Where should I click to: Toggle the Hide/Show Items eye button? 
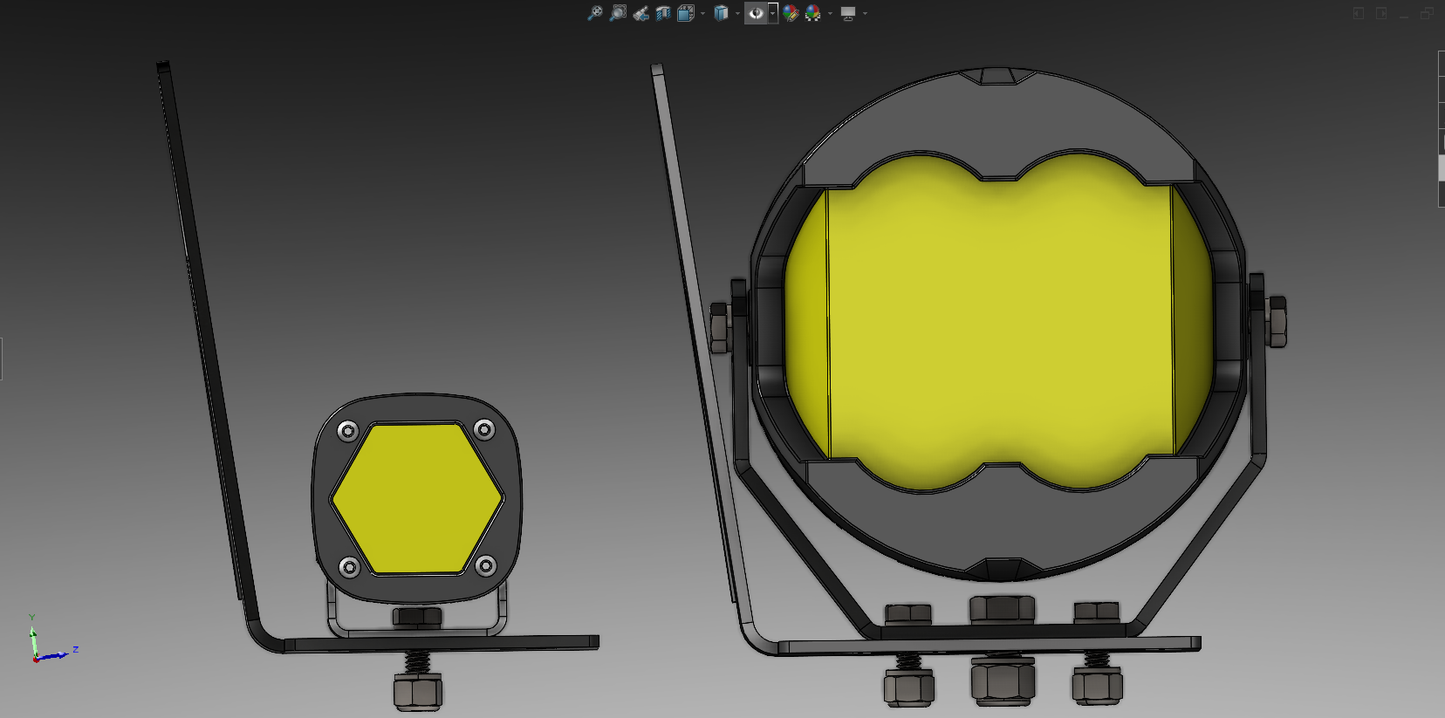756,13
